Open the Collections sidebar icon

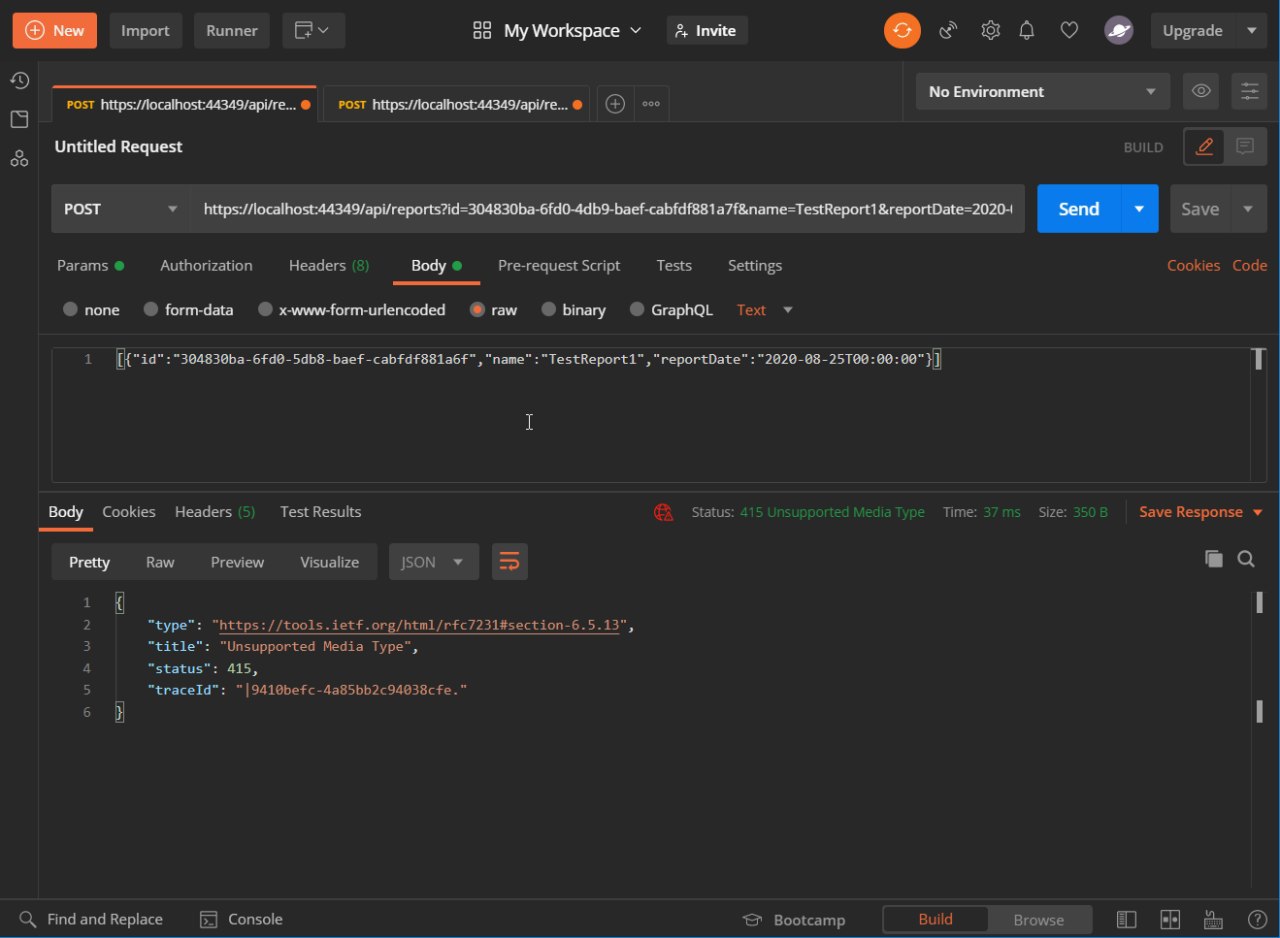point(19,120)
